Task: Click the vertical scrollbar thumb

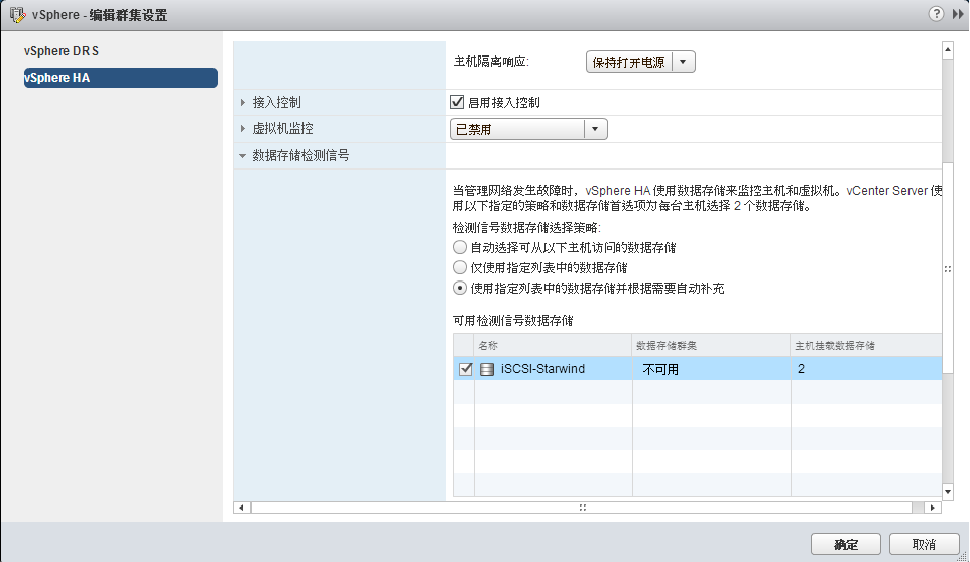Action: (948, 269)
